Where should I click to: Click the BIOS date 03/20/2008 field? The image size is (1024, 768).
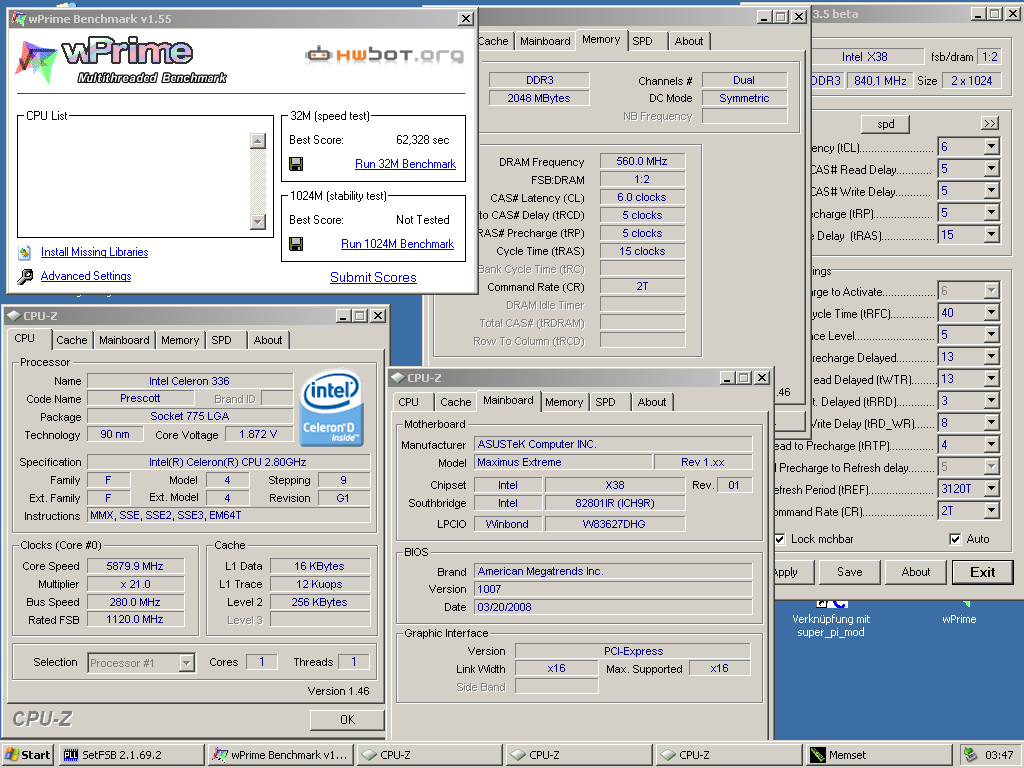tap(613, 607)
